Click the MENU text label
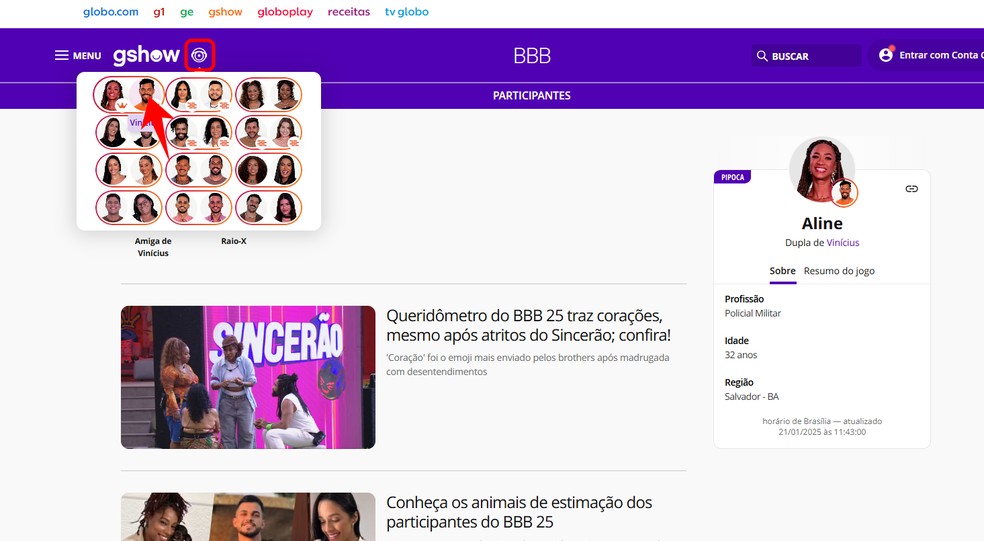This screenshot has width=984, height=541. [x=87, y=56]
